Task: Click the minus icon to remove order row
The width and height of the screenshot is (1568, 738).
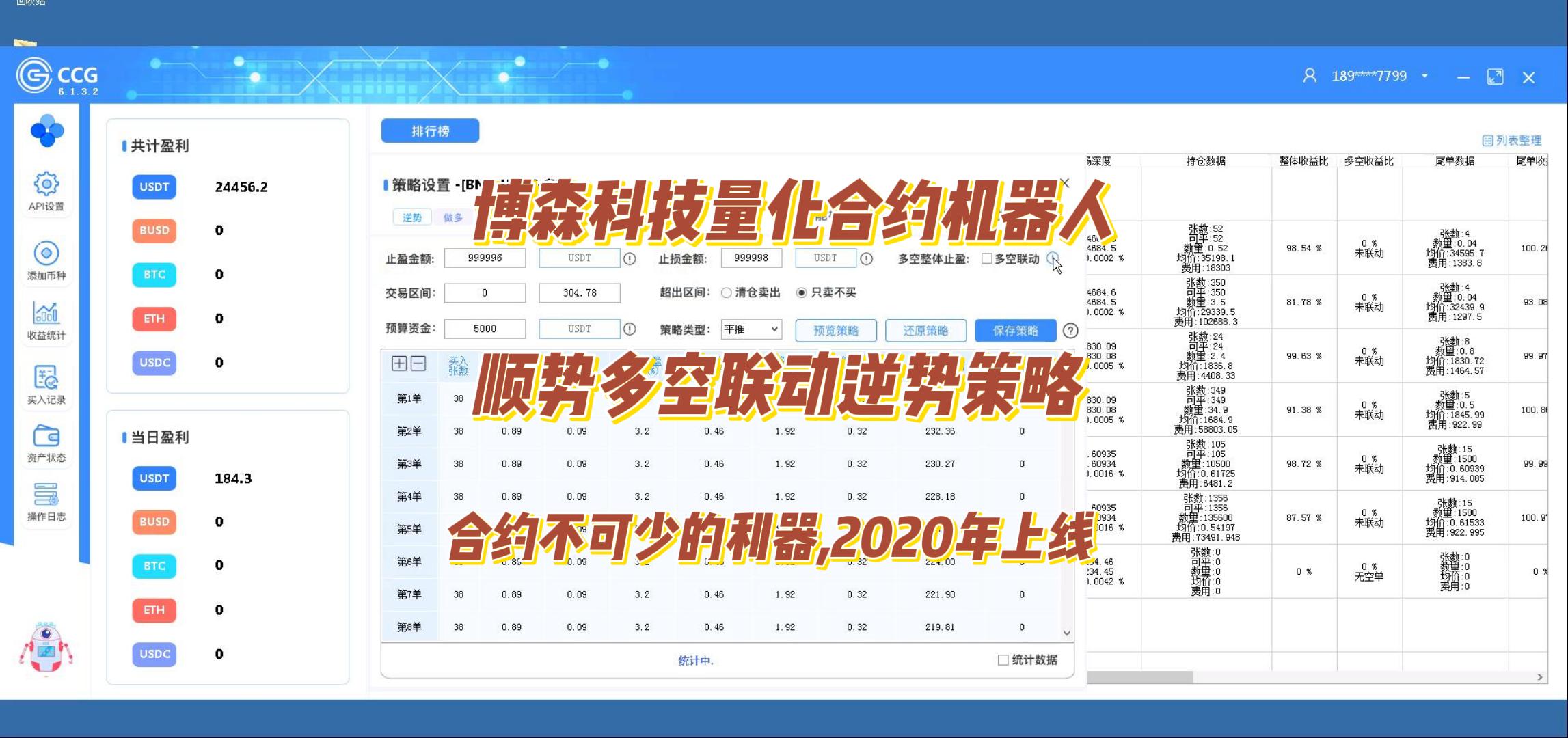Action: 418,363
